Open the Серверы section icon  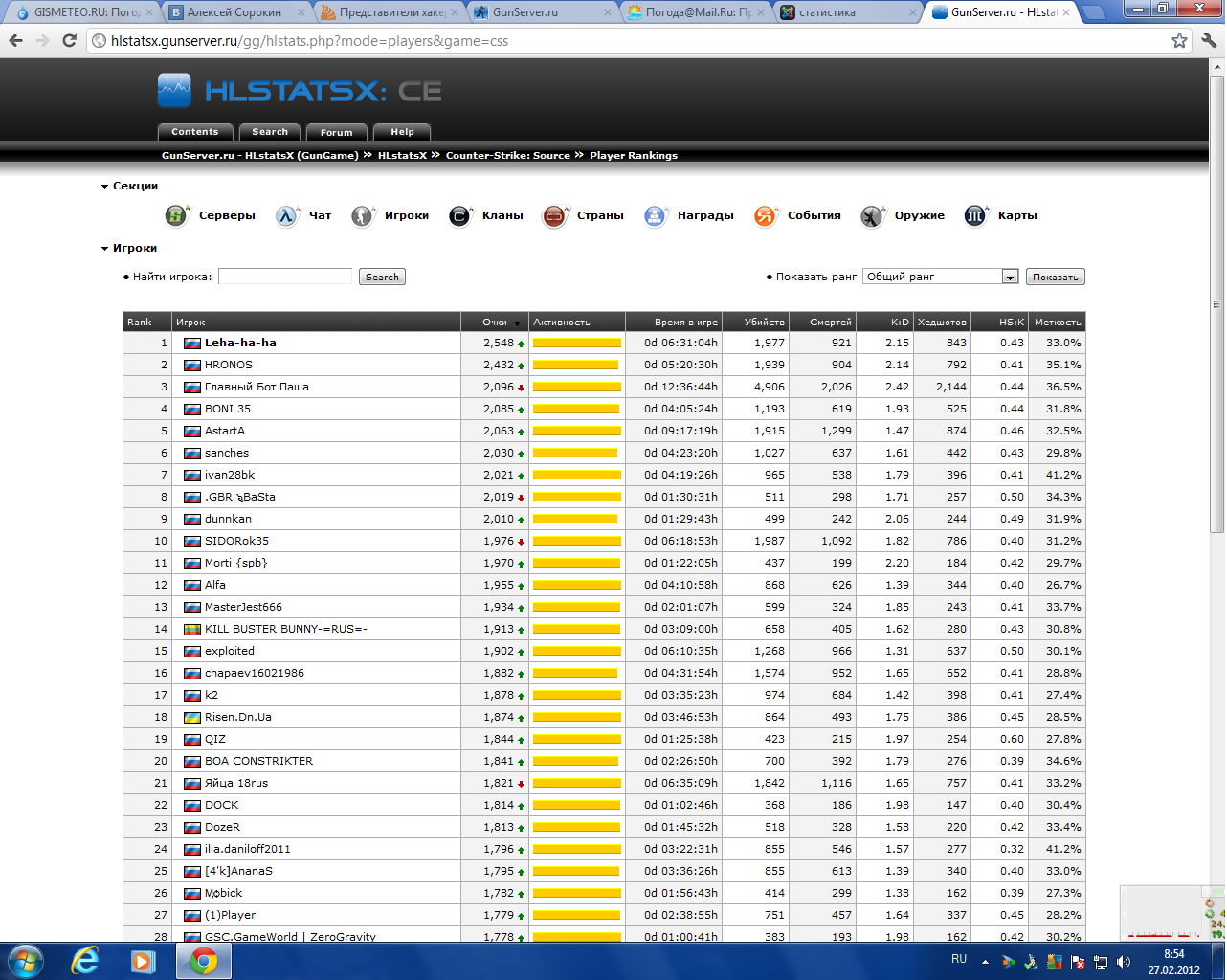pyautogui.click(x=176, y=216)
